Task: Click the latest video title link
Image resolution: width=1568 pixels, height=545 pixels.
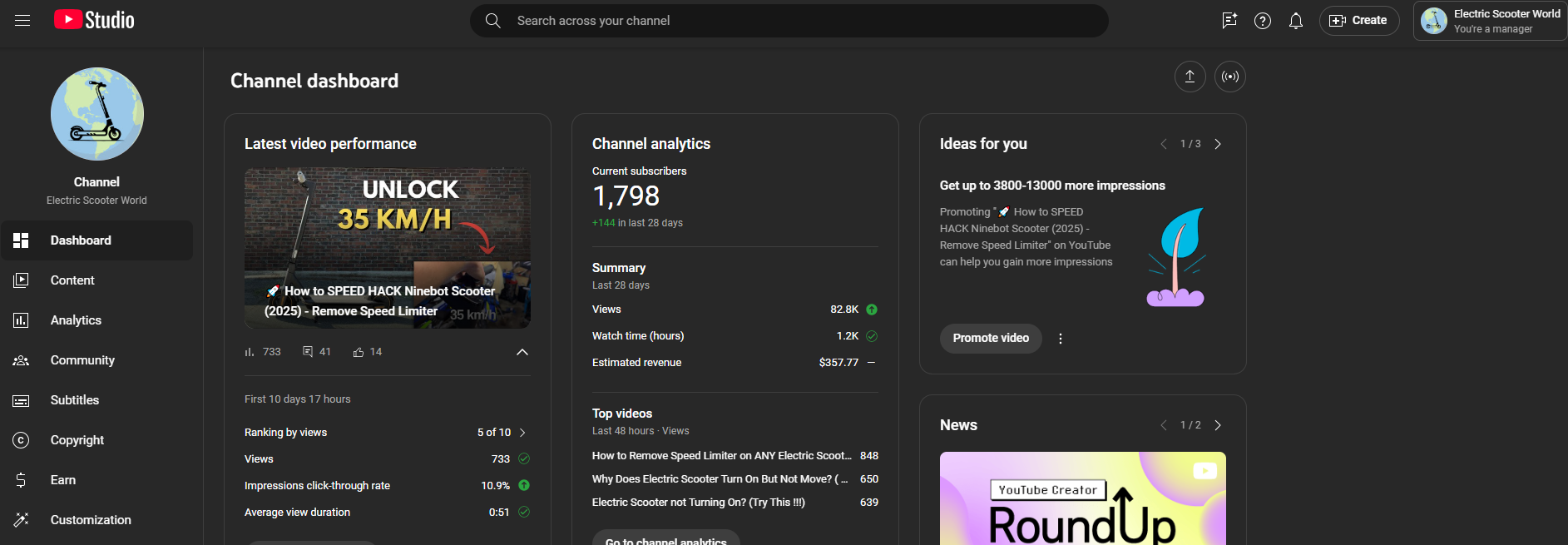Action: (380, 301)
